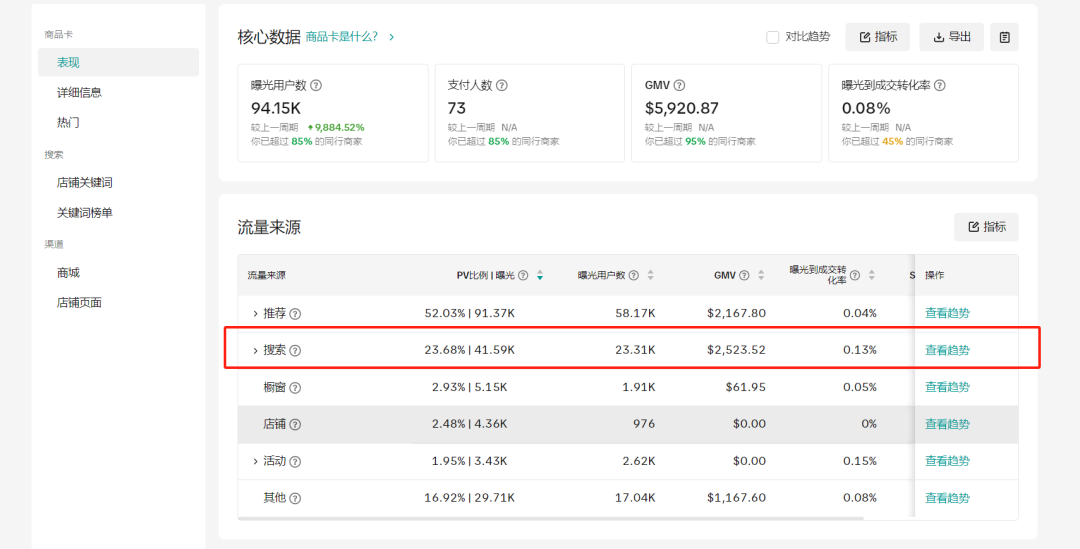Click the GMV card help icon
1080x549 pixels.
coord(679,86)
